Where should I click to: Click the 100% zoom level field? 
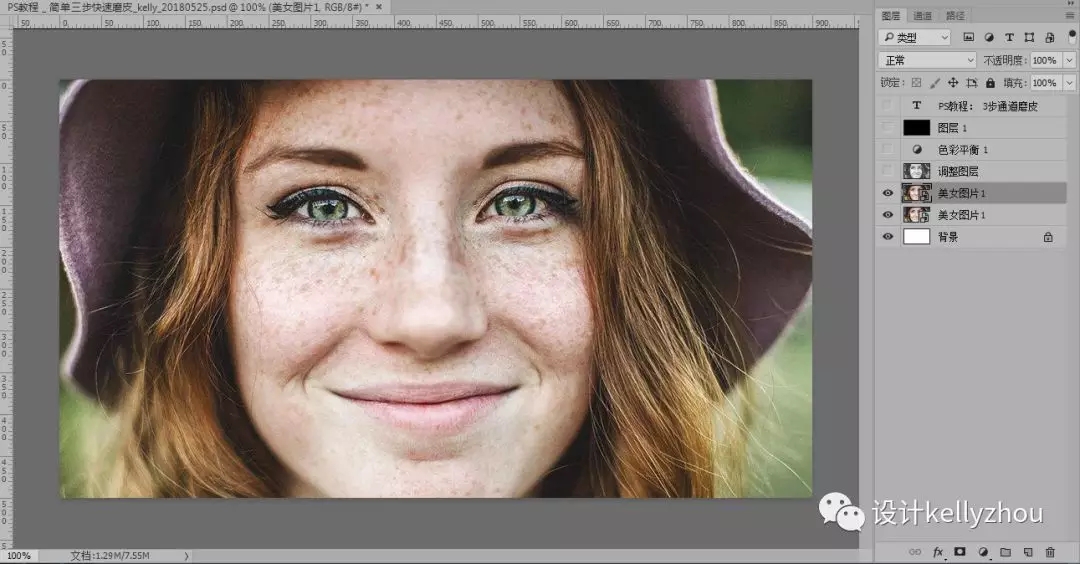click(x=19, y=556)
